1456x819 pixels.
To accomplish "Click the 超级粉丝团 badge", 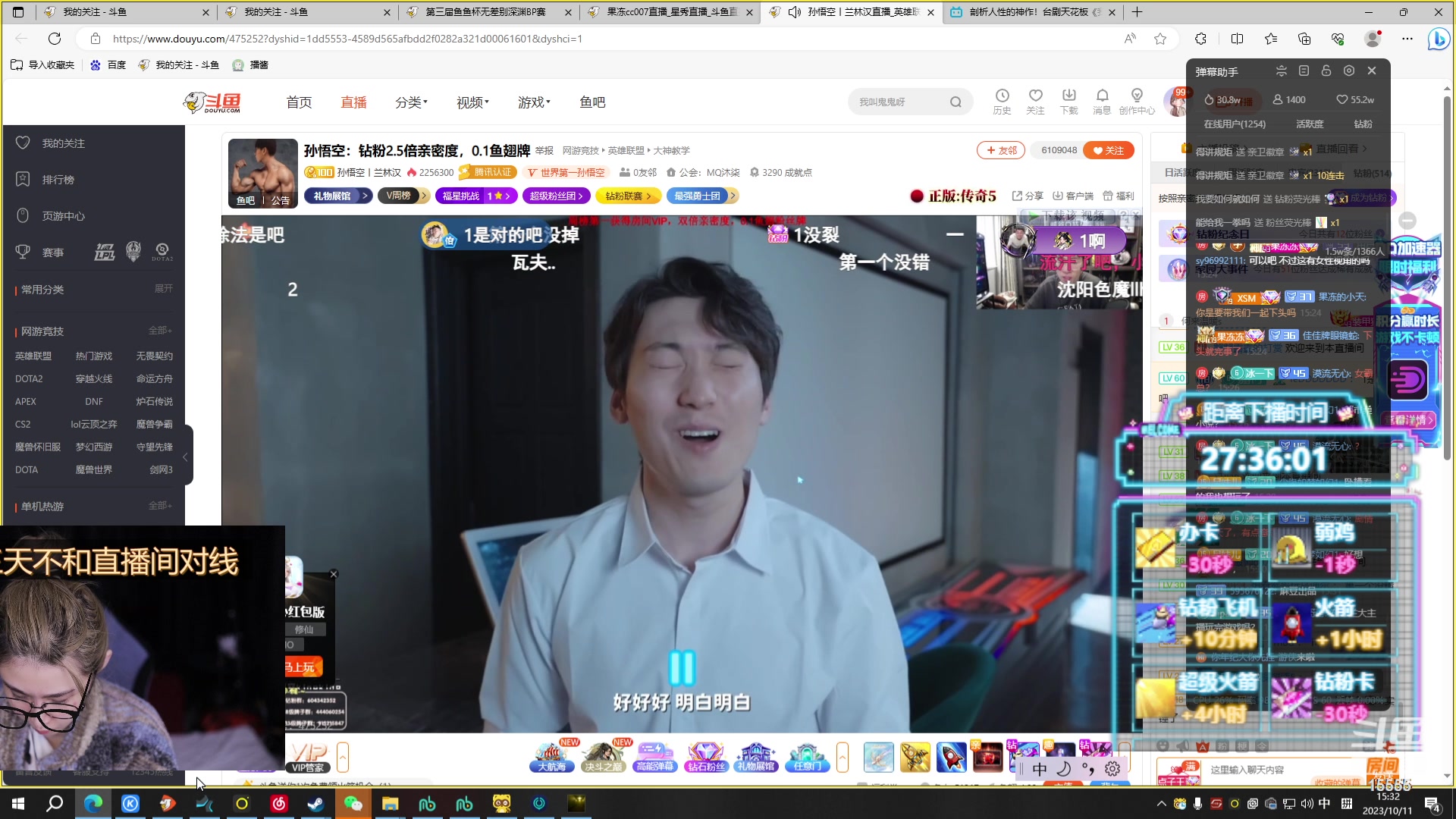I will (556, 196).
